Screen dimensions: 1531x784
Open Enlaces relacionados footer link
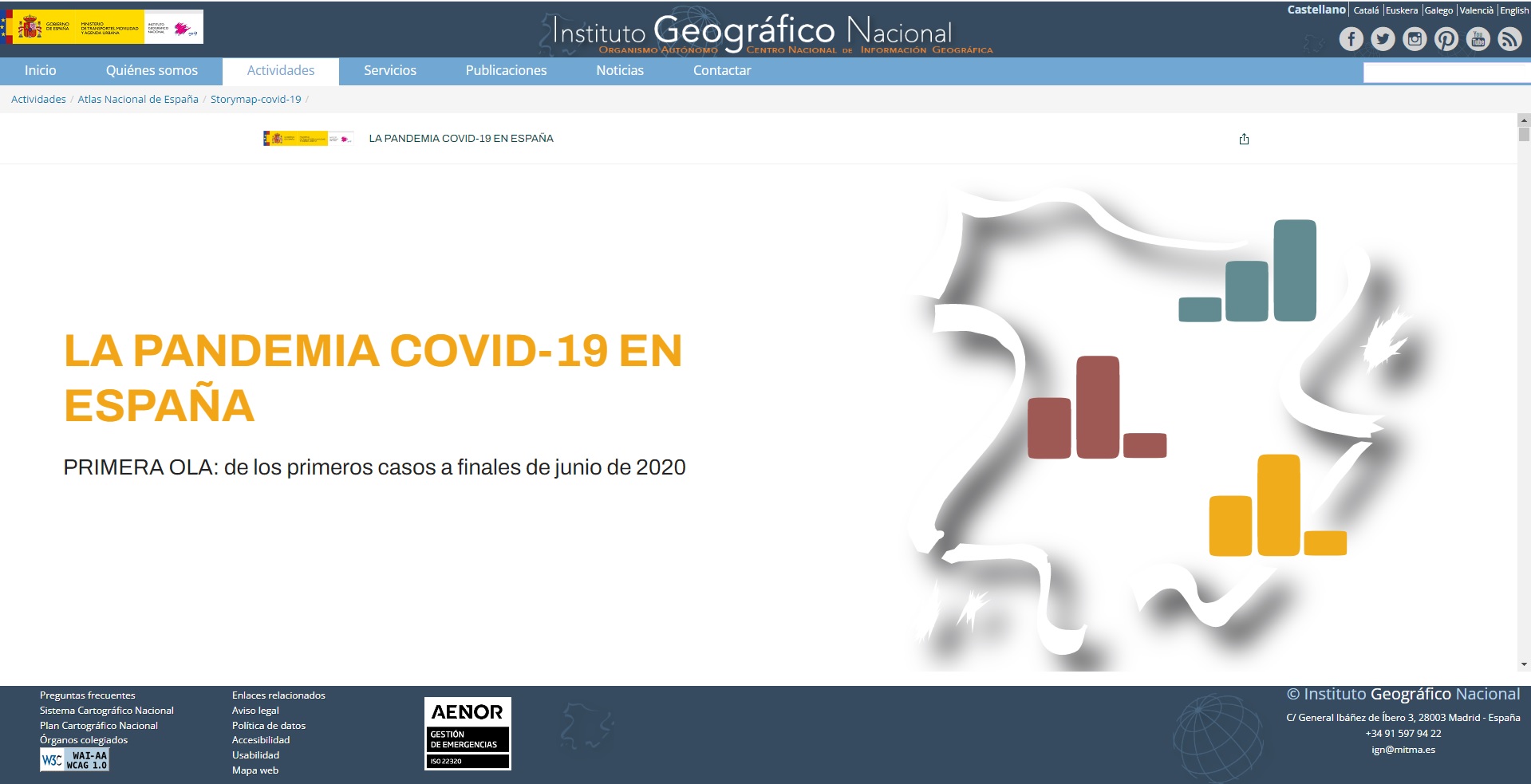point(278,695)
